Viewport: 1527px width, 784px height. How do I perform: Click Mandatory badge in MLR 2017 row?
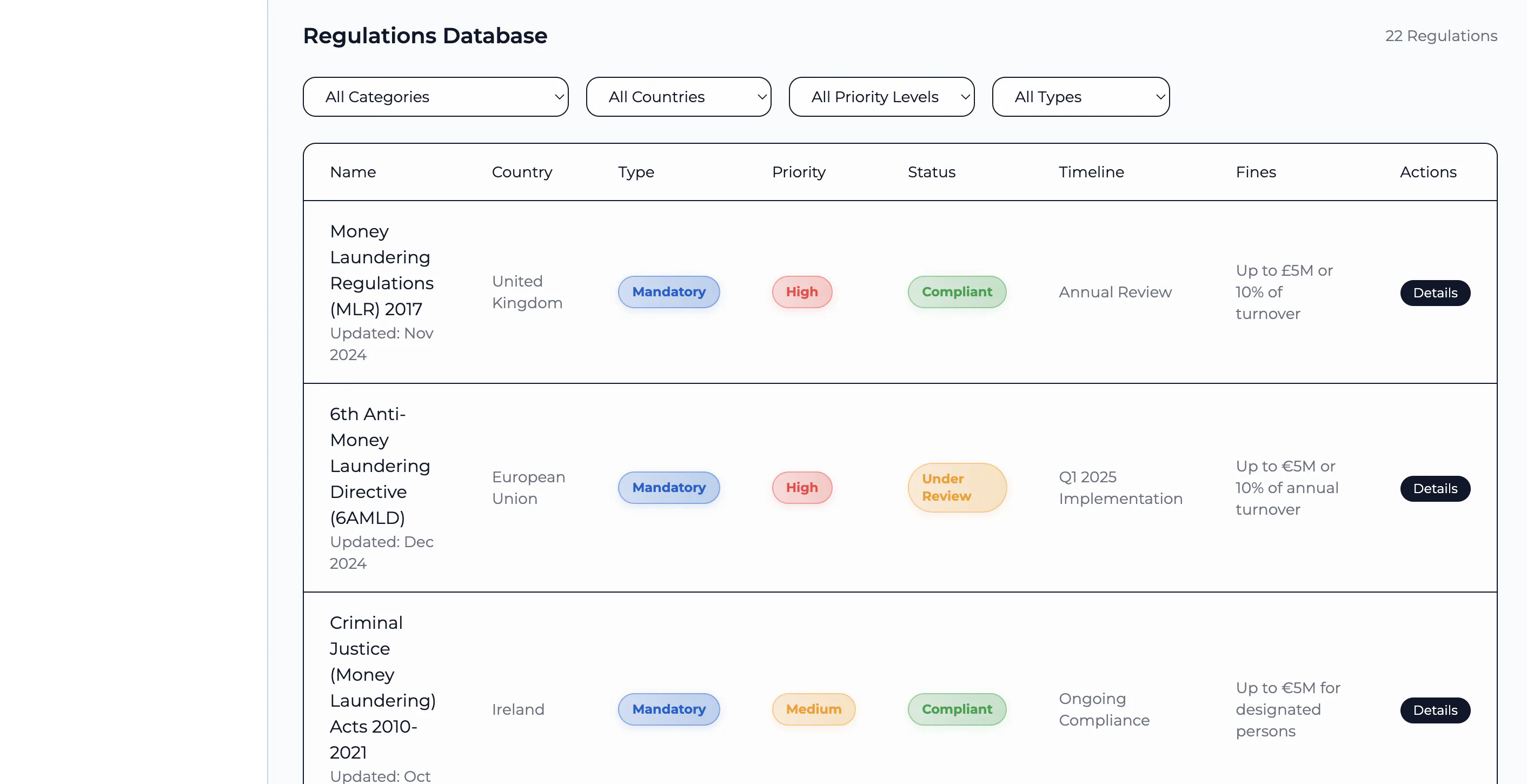669,291
